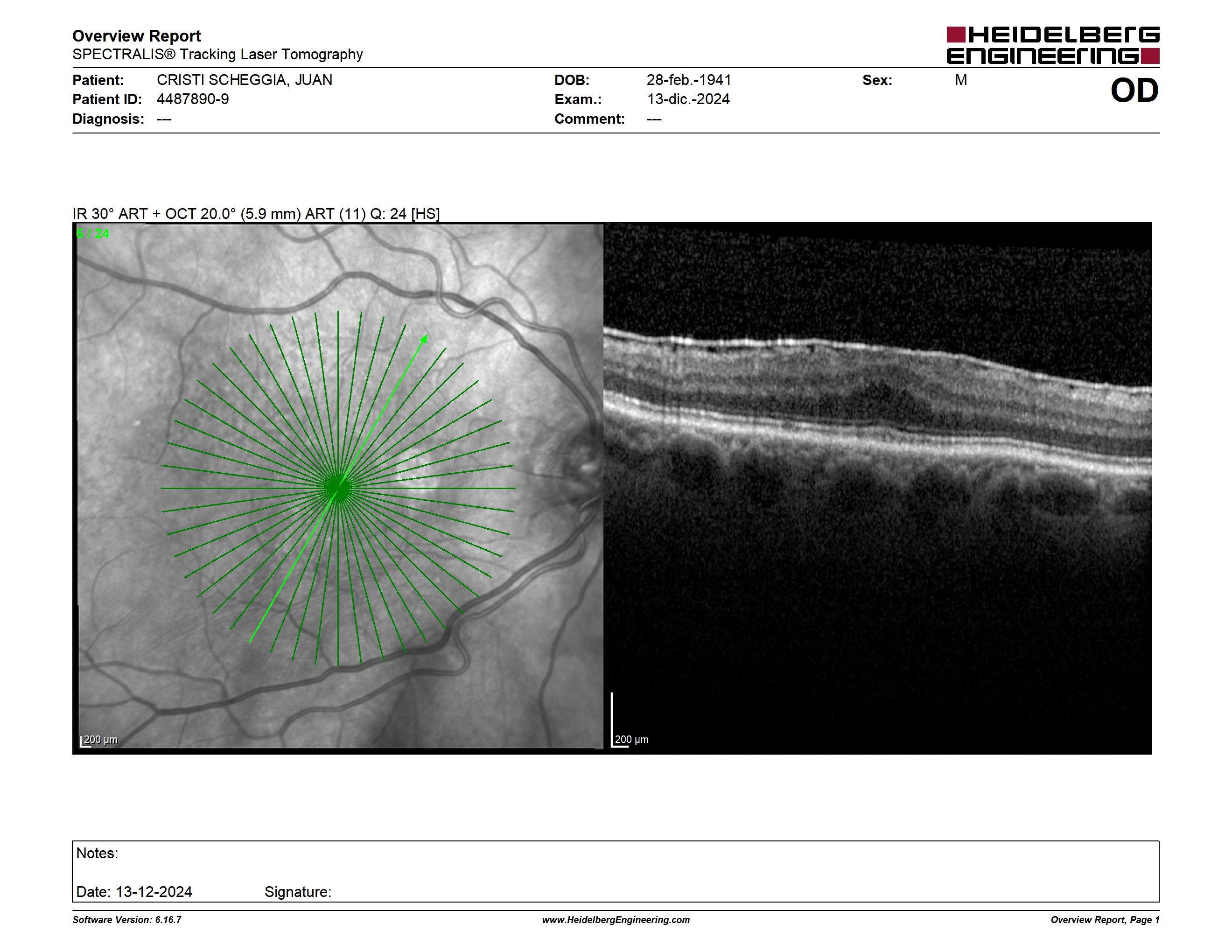Click 'Overview Report, Page 1' footer text
This screenshot has height=952, width=1232.
coord(1105,920)
